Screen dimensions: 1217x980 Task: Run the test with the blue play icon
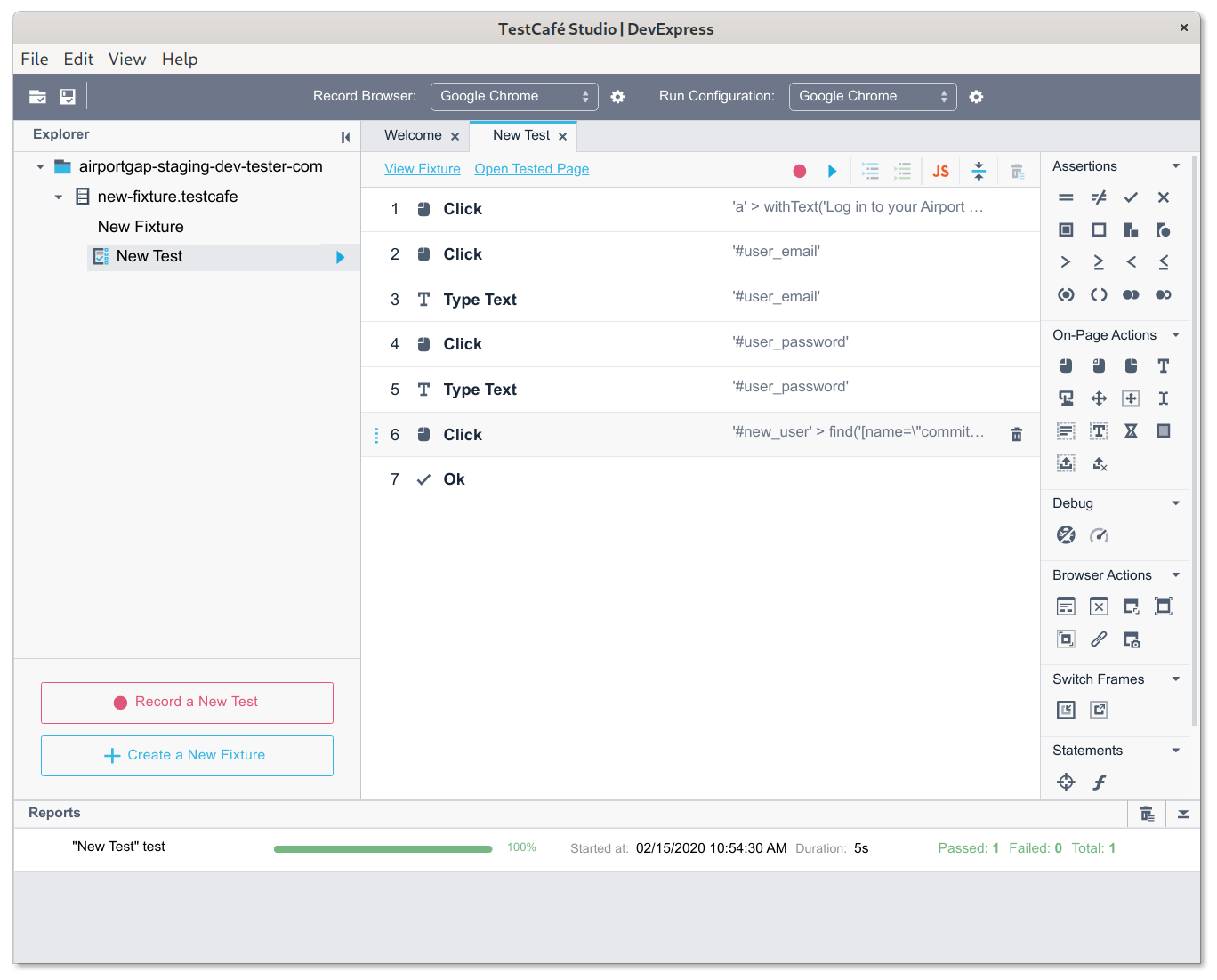[x=833, y=171]
